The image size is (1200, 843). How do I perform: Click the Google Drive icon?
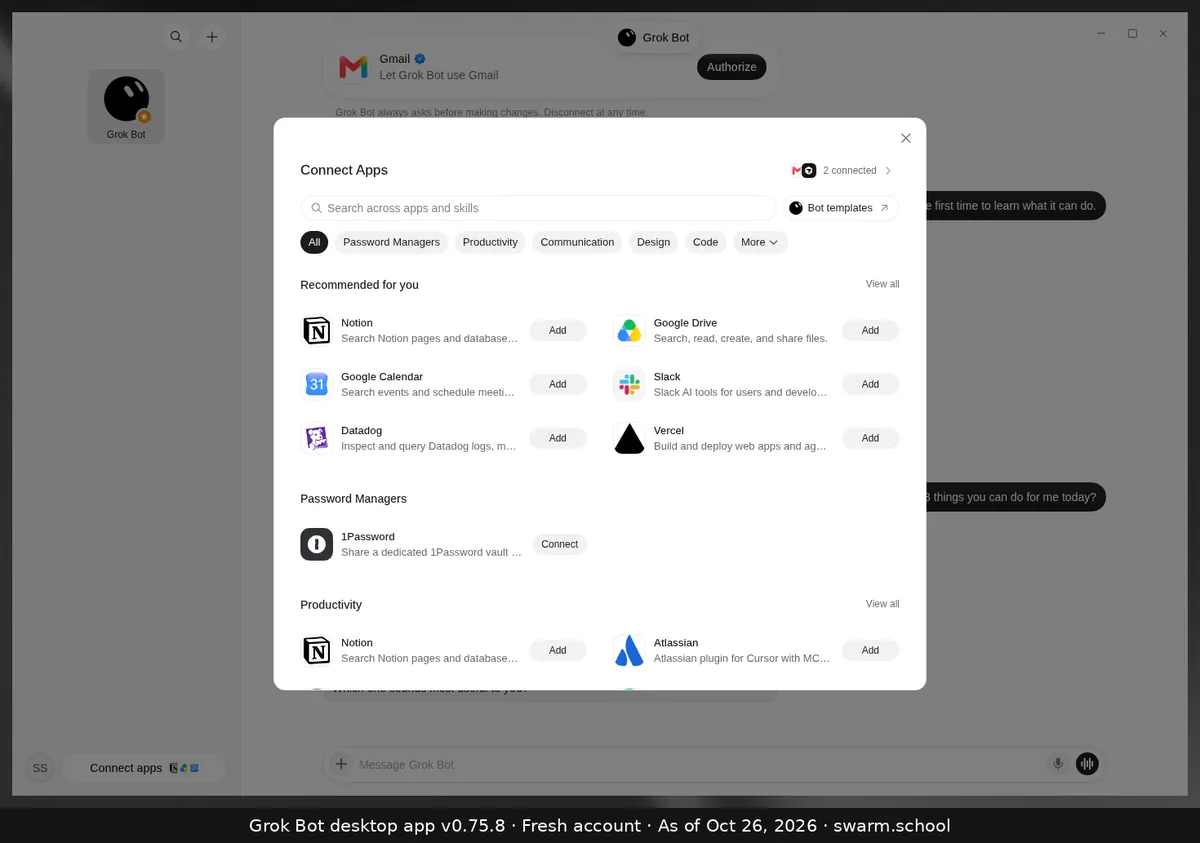pos(629,331)
